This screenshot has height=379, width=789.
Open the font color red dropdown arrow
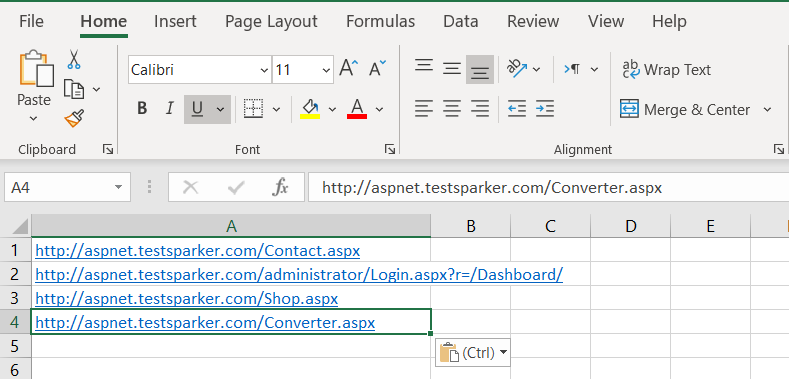[379, 109]
